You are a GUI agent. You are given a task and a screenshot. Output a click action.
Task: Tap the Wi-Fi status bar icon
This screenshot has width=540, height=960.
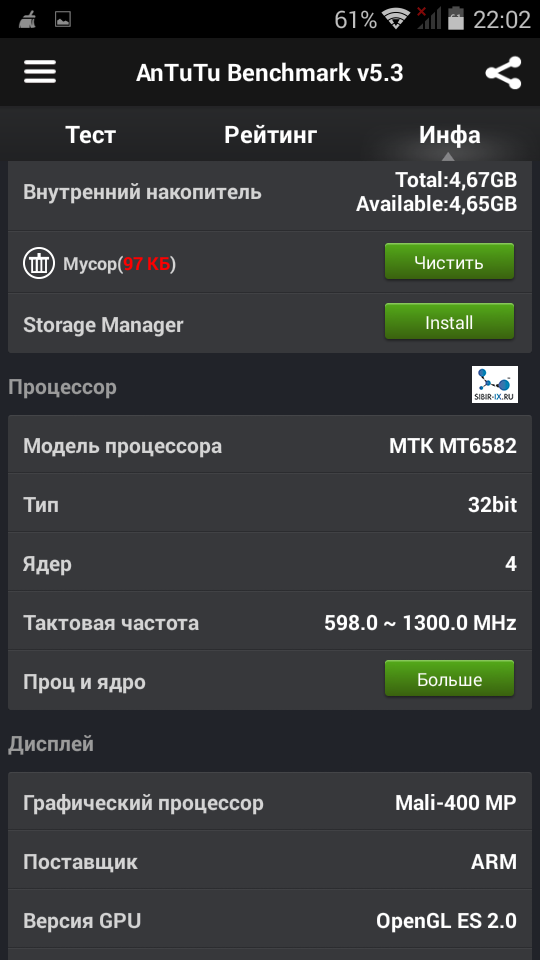point(396,19)
